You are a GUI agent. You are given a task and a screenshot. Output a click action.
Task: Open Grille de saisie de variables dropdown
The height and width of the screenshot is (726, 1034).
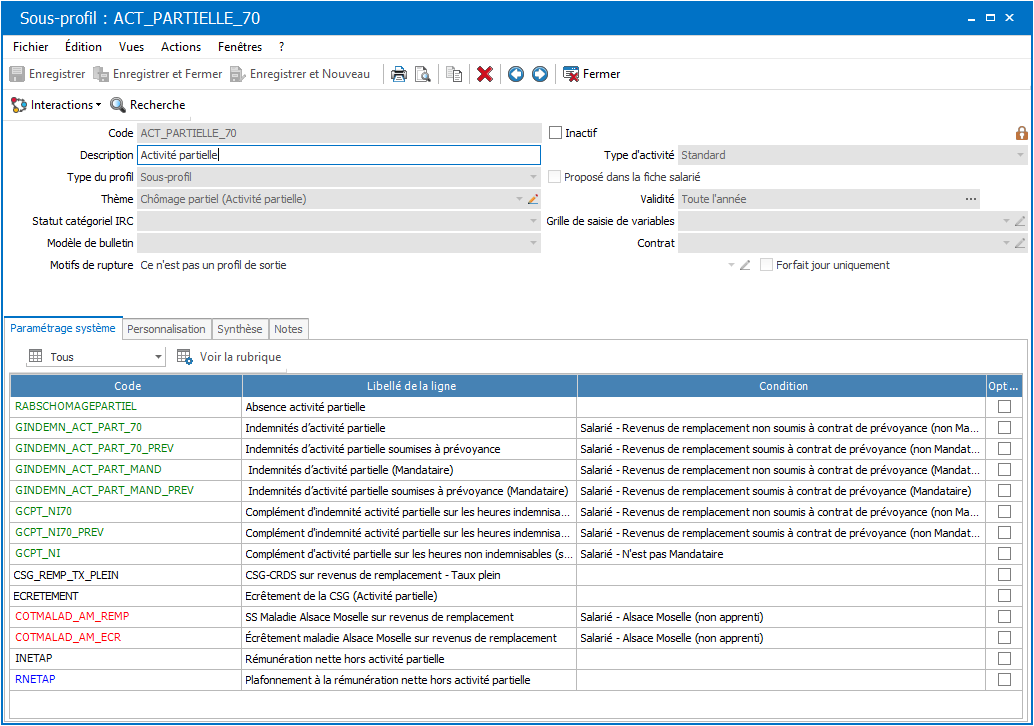pos(1006,221)
